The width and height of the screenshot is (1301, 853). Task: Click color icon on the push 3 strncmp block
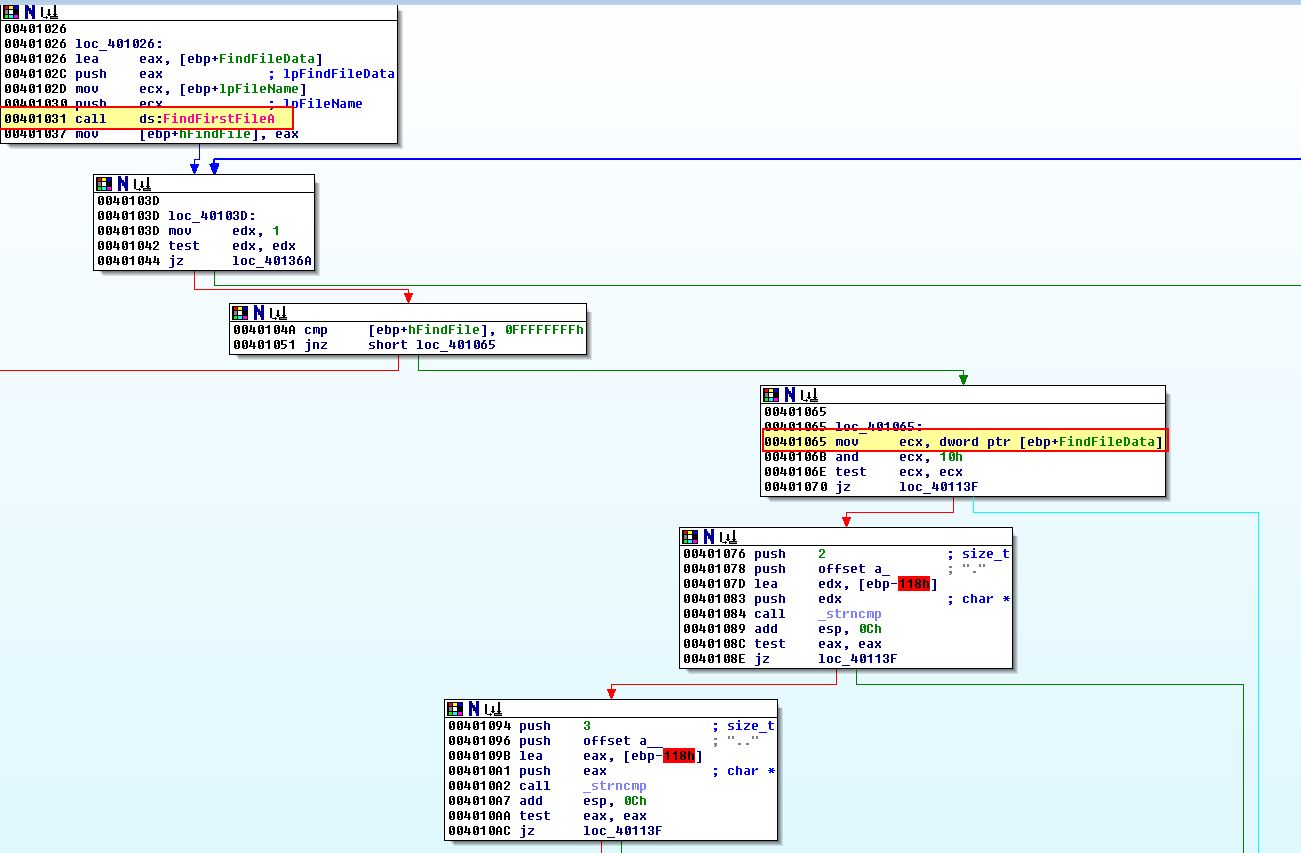(x=456, y=708)
